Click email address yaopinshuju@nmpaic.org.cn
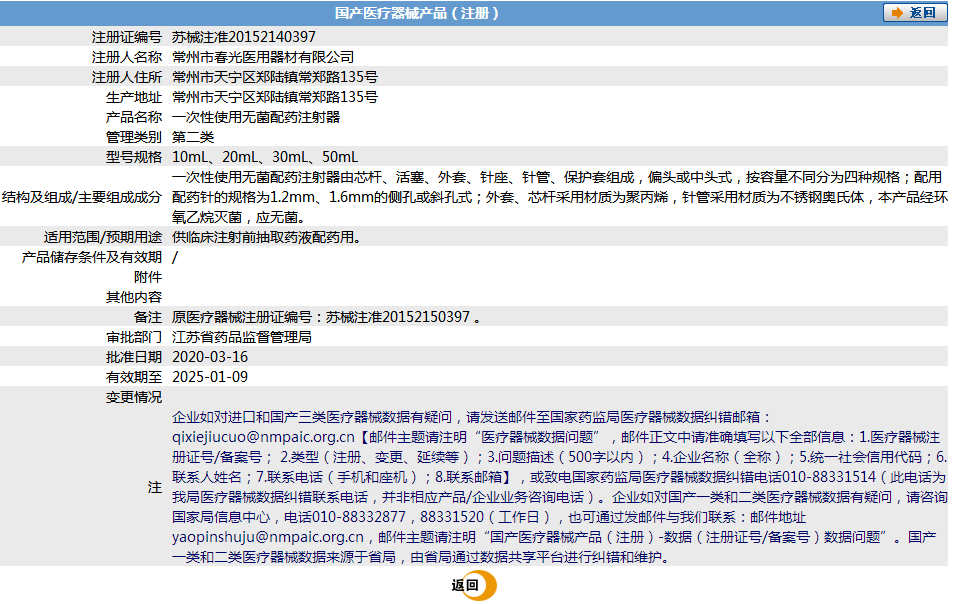 coord(267,537)
